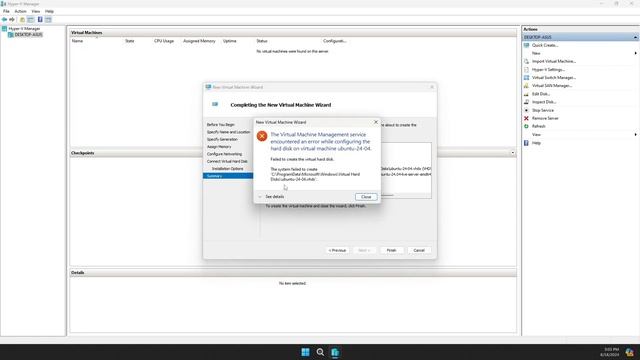Image resolution: width=640 pixels, height=360 pixels.
Task: Go back using the toolbar arrow
Action: 4,20
